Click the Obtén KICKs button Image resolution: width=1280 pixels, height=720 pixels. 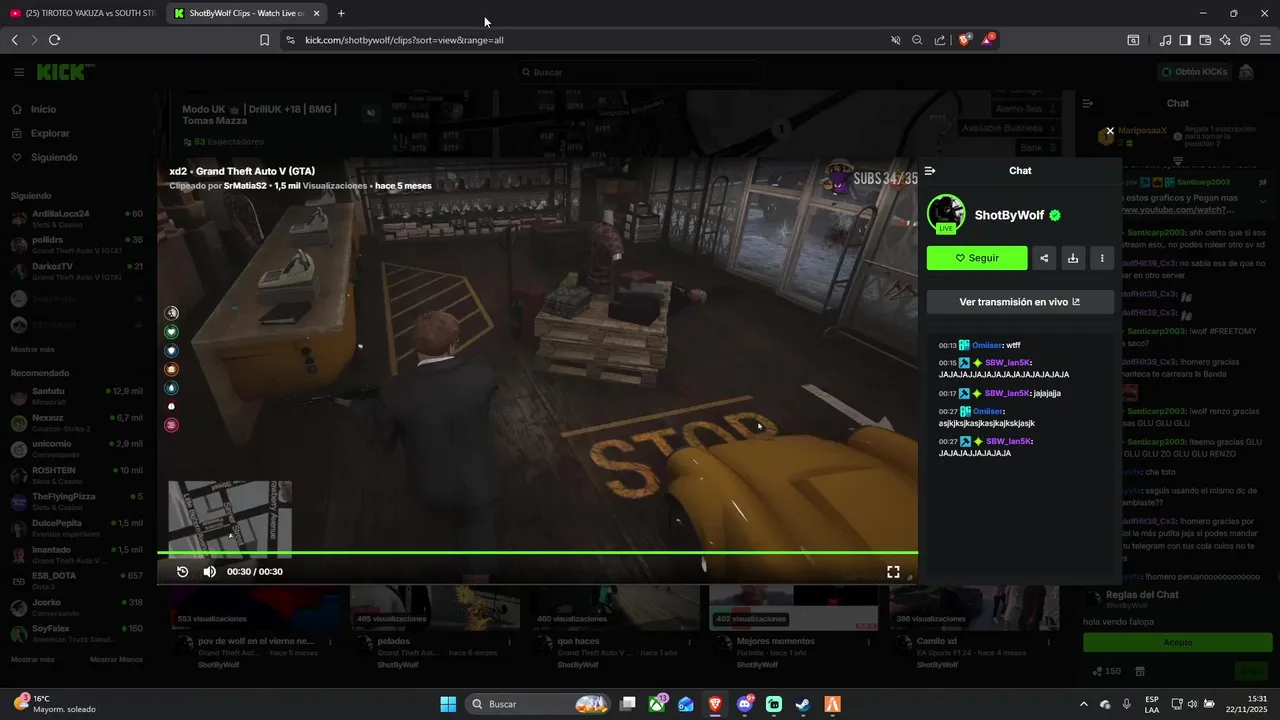pyautogui.click(x=1194, y=72)
